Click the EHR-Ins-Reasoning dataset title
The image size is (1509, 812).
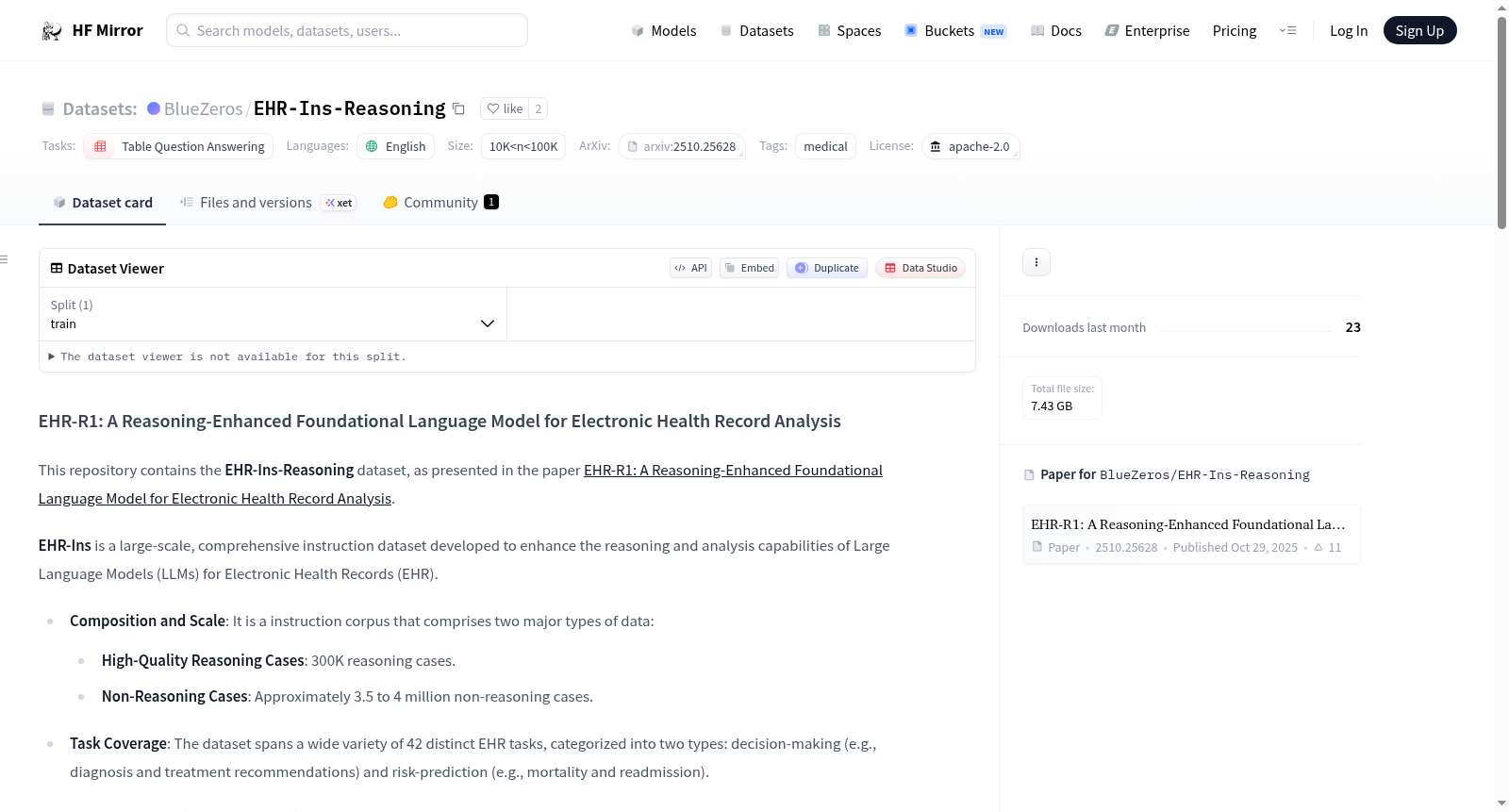coord(349,108)
